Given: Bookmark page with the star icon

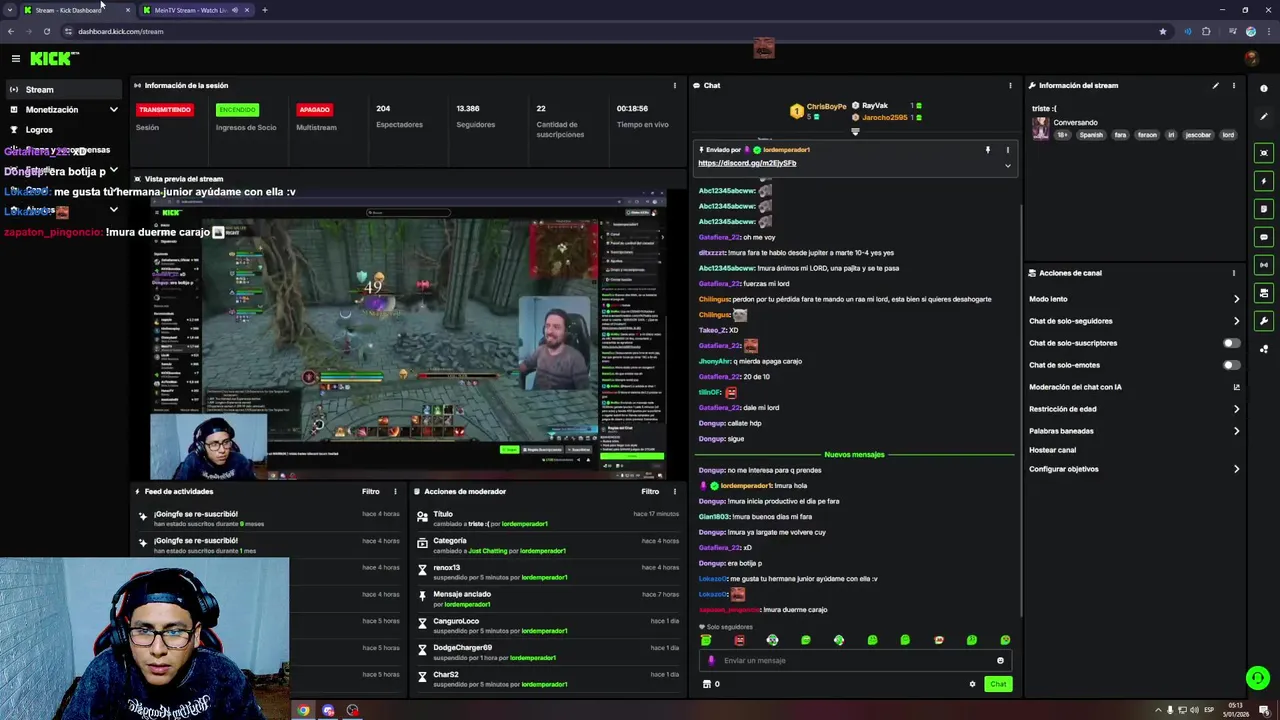Looking at the screenshot, I should (1162, 31).
